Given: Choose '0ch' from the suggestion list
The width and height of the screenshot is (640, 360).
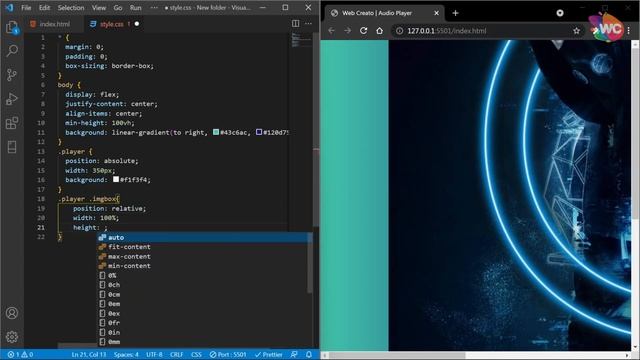Looking at the screenshot, I should coord(204,285).
